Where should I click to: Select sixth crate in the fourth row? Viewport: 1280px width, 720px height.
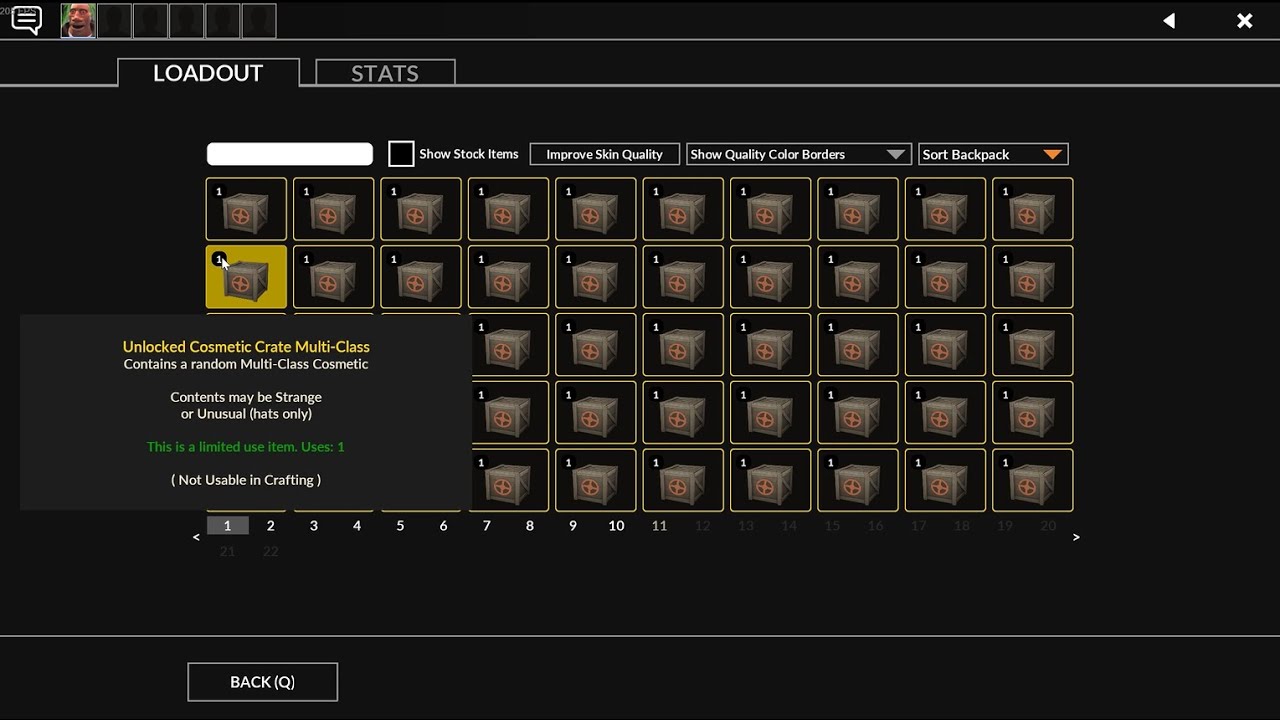pyautogui.click(x=683, y=412)
